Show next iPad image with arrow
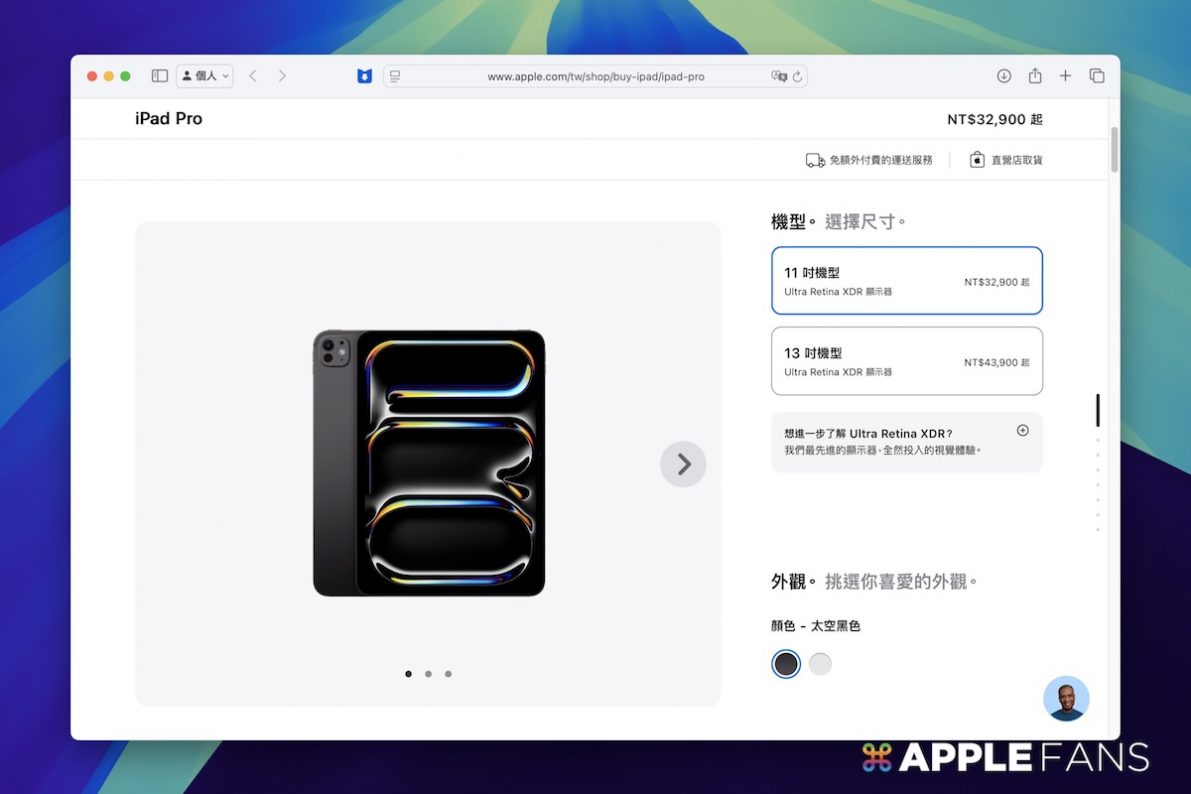Image resolution: width=1191 pixels, height=794 pixels. coord(683,464)
